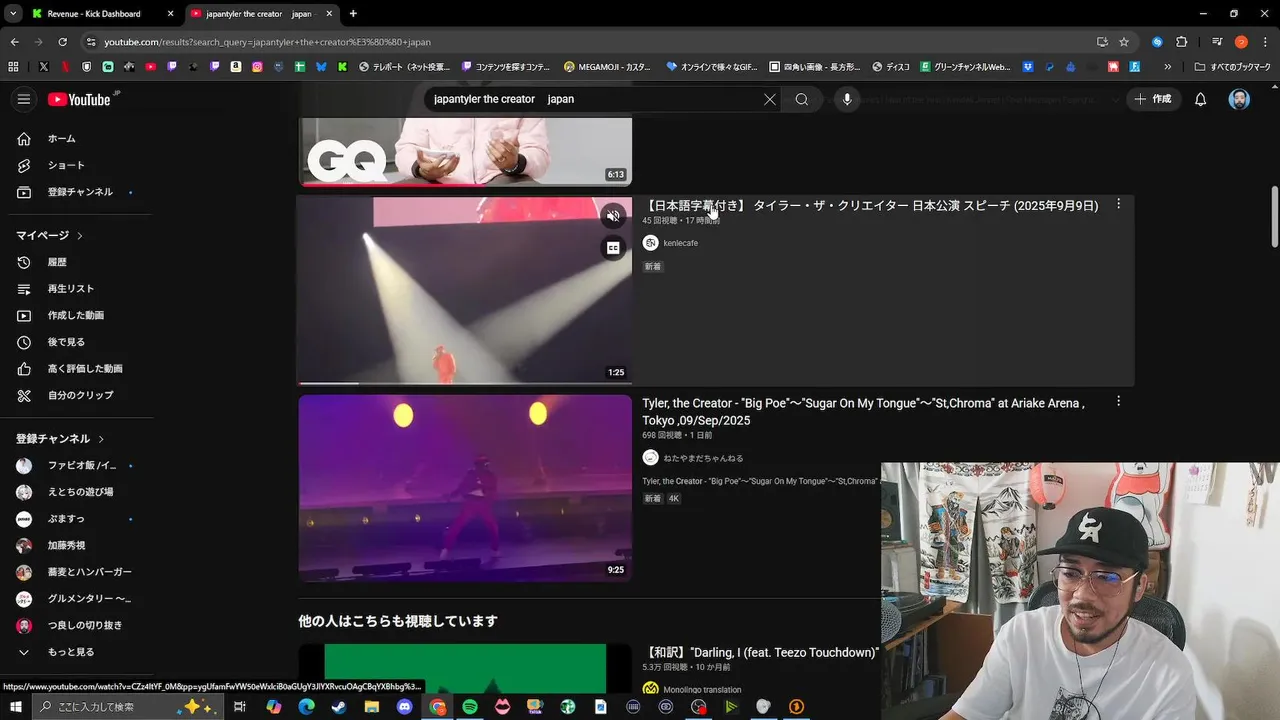Open the 日本公演 スピーチ video title
This screenshot has height=720, width=1280.
870,206
